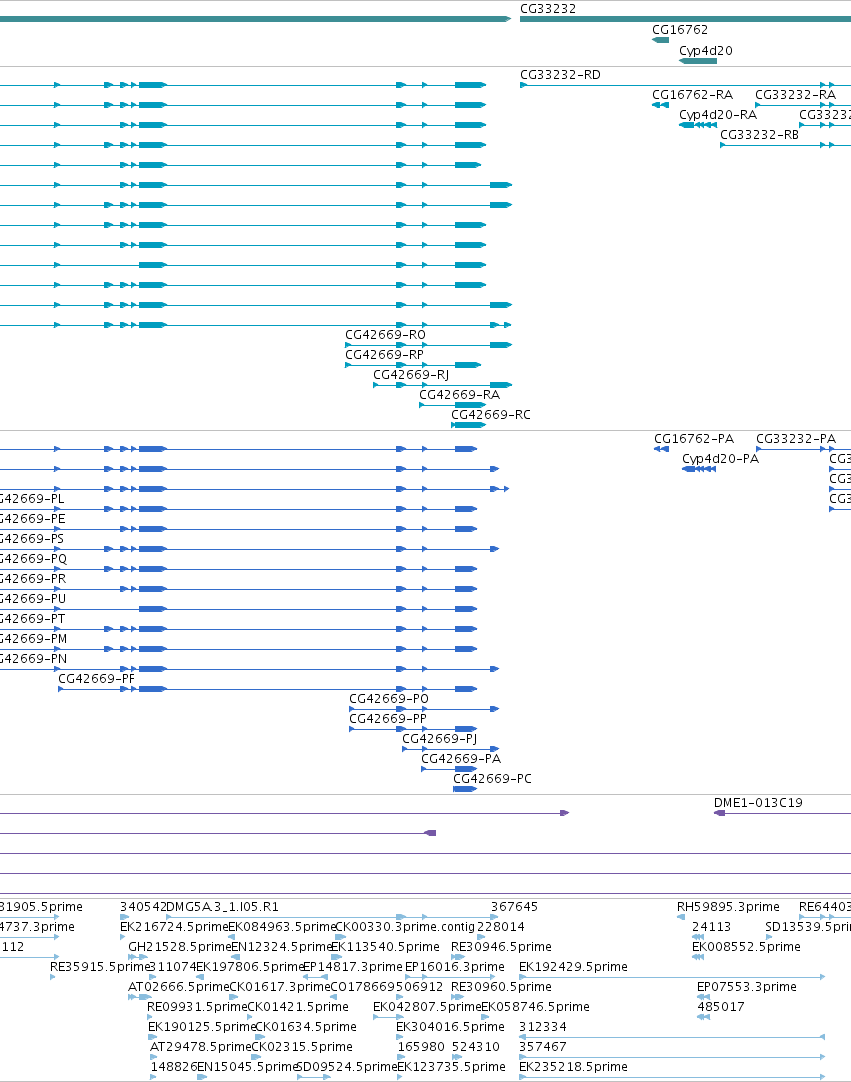Select the CG33232-PA protein label

point(796,439)
